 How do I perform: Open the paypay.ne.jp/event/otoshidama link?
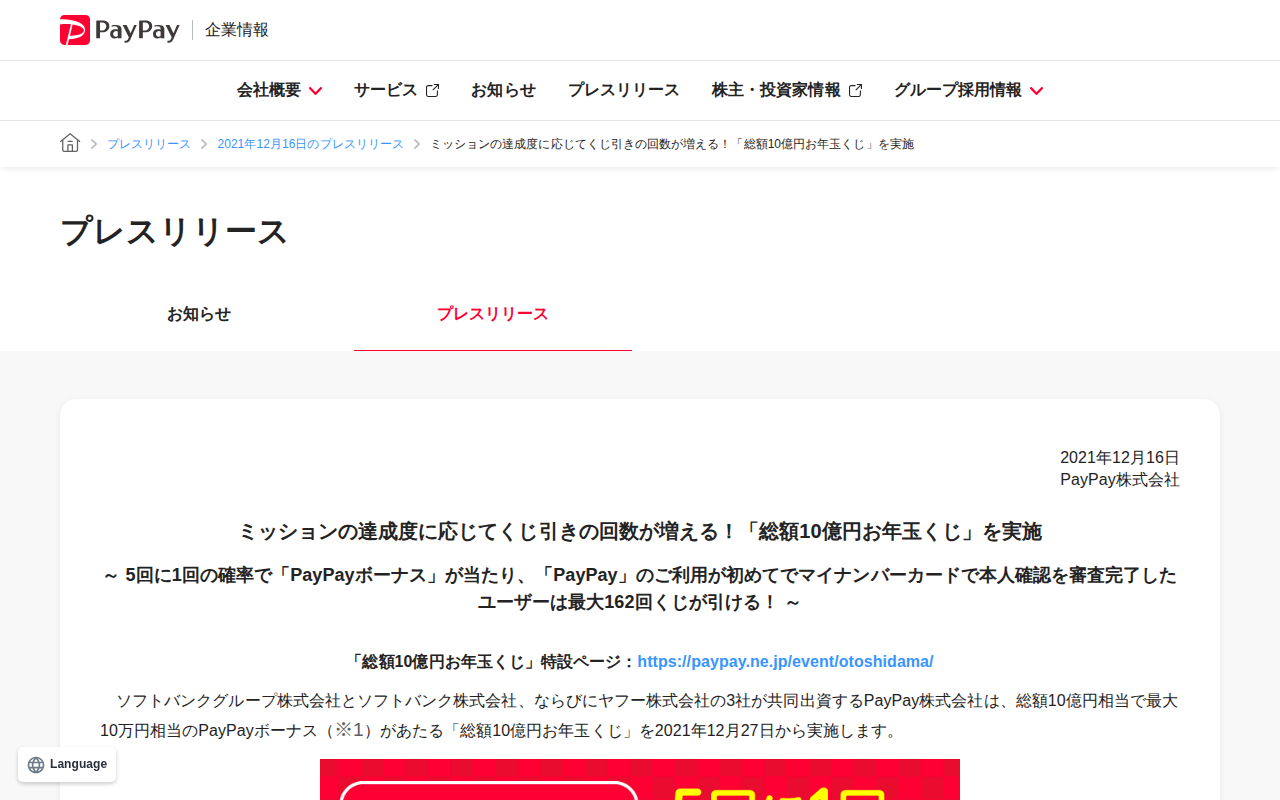pyautogui.click(x=785, y=661)
